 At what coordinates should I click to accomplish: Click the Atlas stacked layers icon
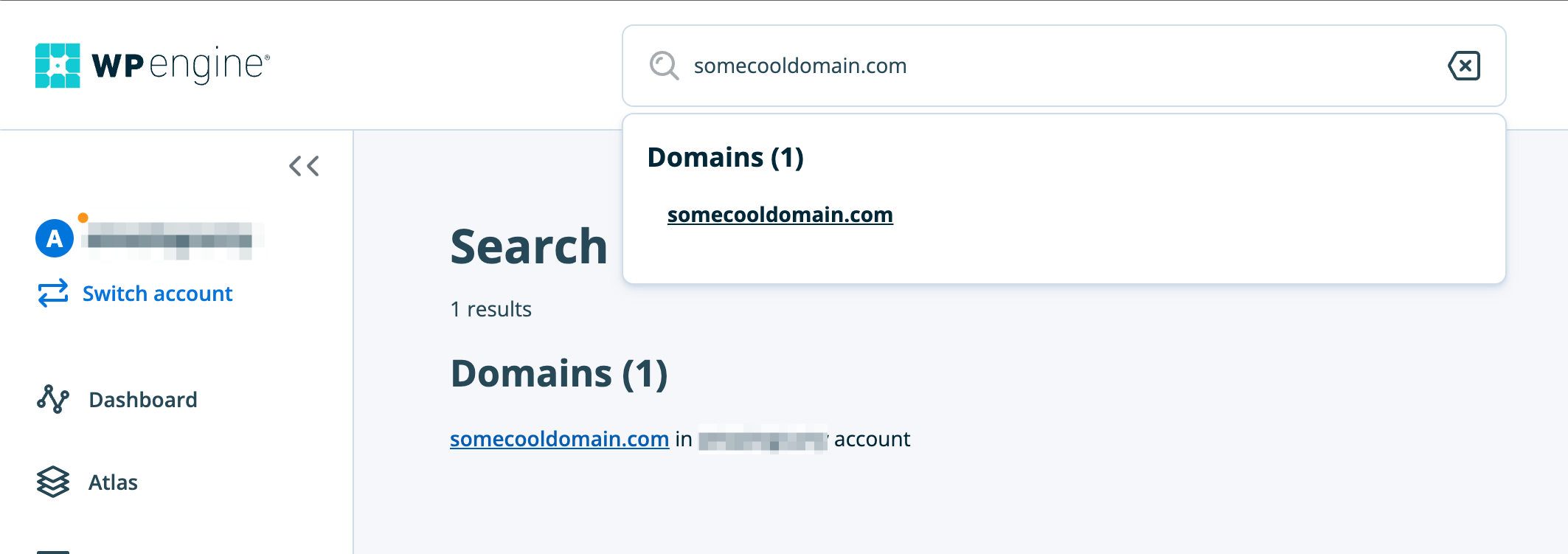[53, 482]
